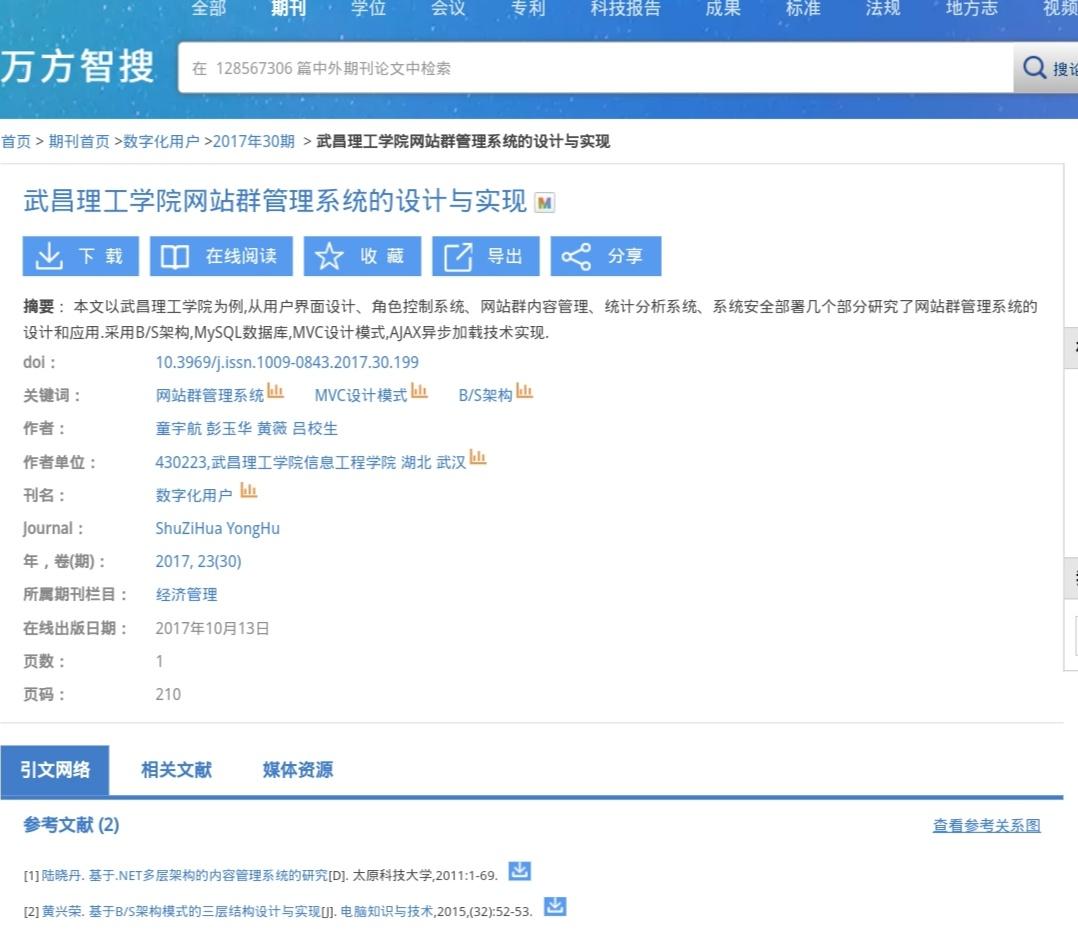
Task: Open the DOI link 10.3969/j.issn.1009-0843.2017.30.199
Action: 287,362
